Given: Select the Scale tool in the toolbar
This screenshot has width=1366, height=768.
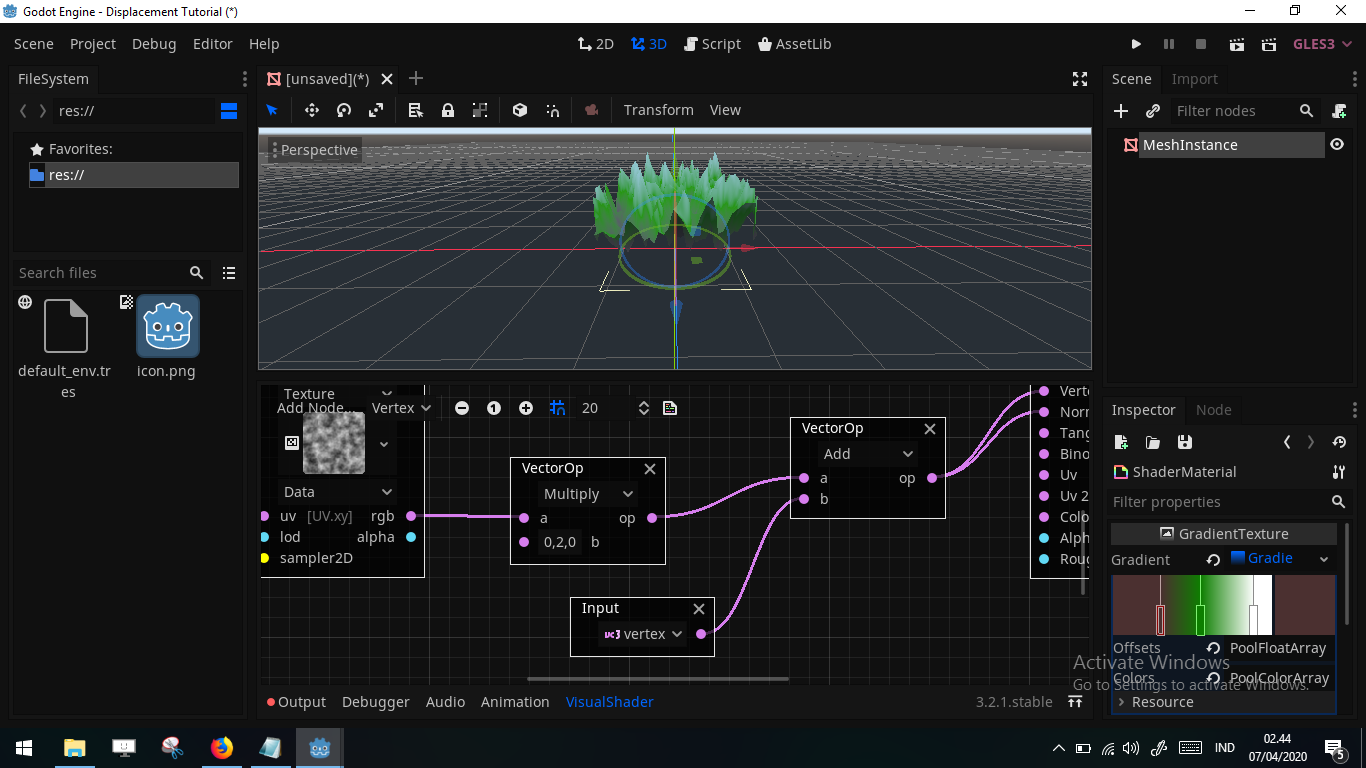Looking at the screenshot, I should click(x=375, y=110).
